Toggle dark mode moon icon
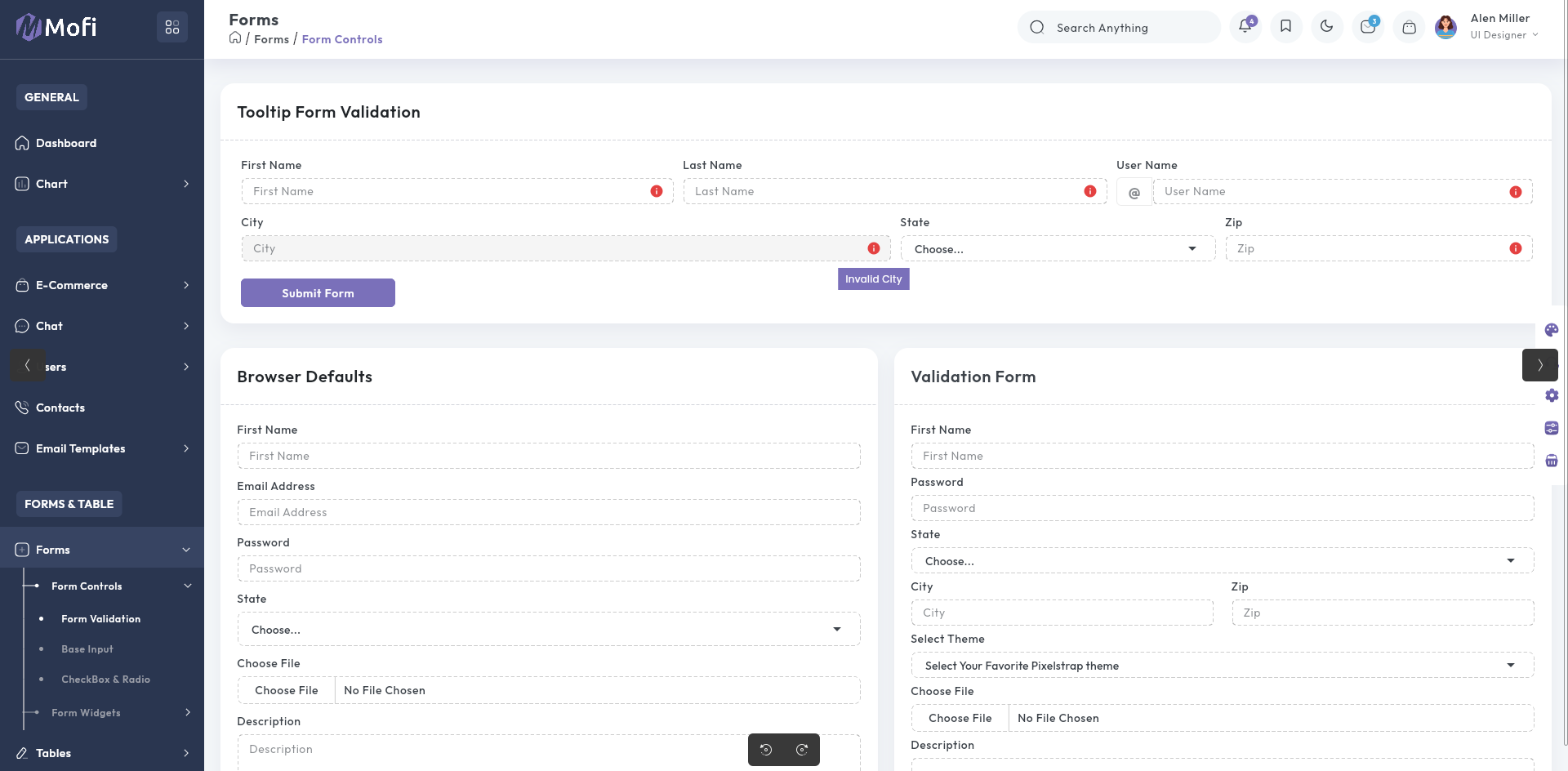 pos(1326,27)
